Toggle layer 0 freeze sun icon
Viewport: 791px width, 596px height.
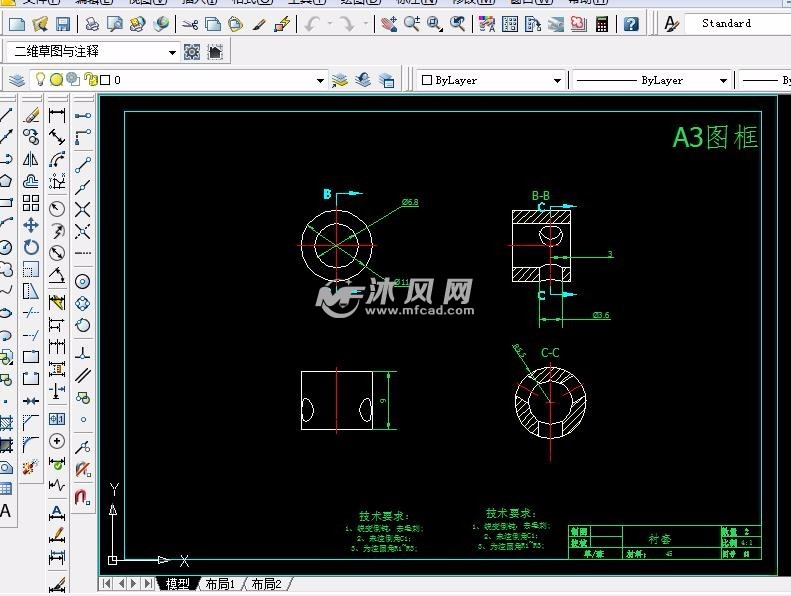(x=57, y=80)
